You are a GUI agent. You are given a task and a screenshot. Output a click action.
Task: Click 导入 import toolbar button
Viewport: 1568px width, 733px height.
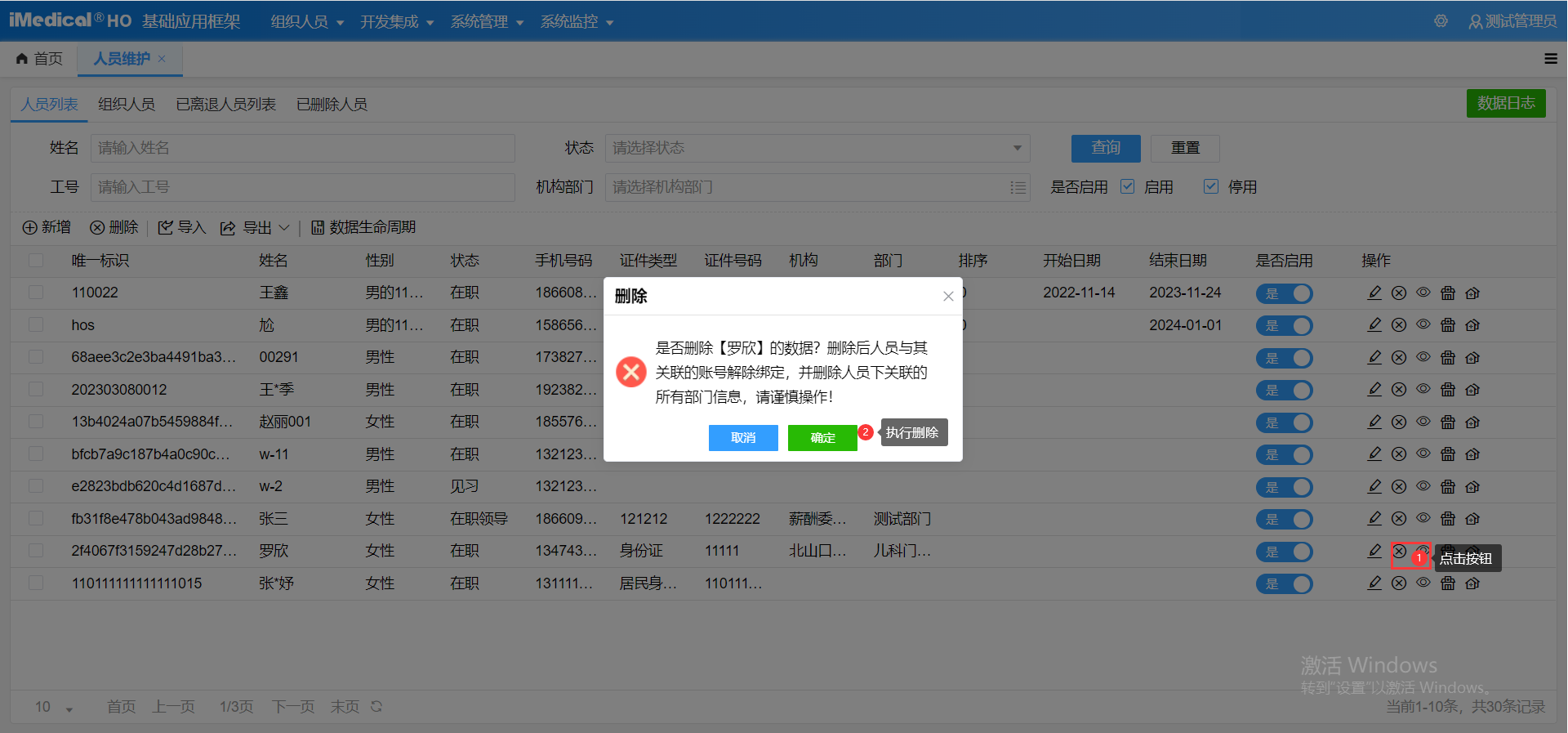[x=182, y=227]
